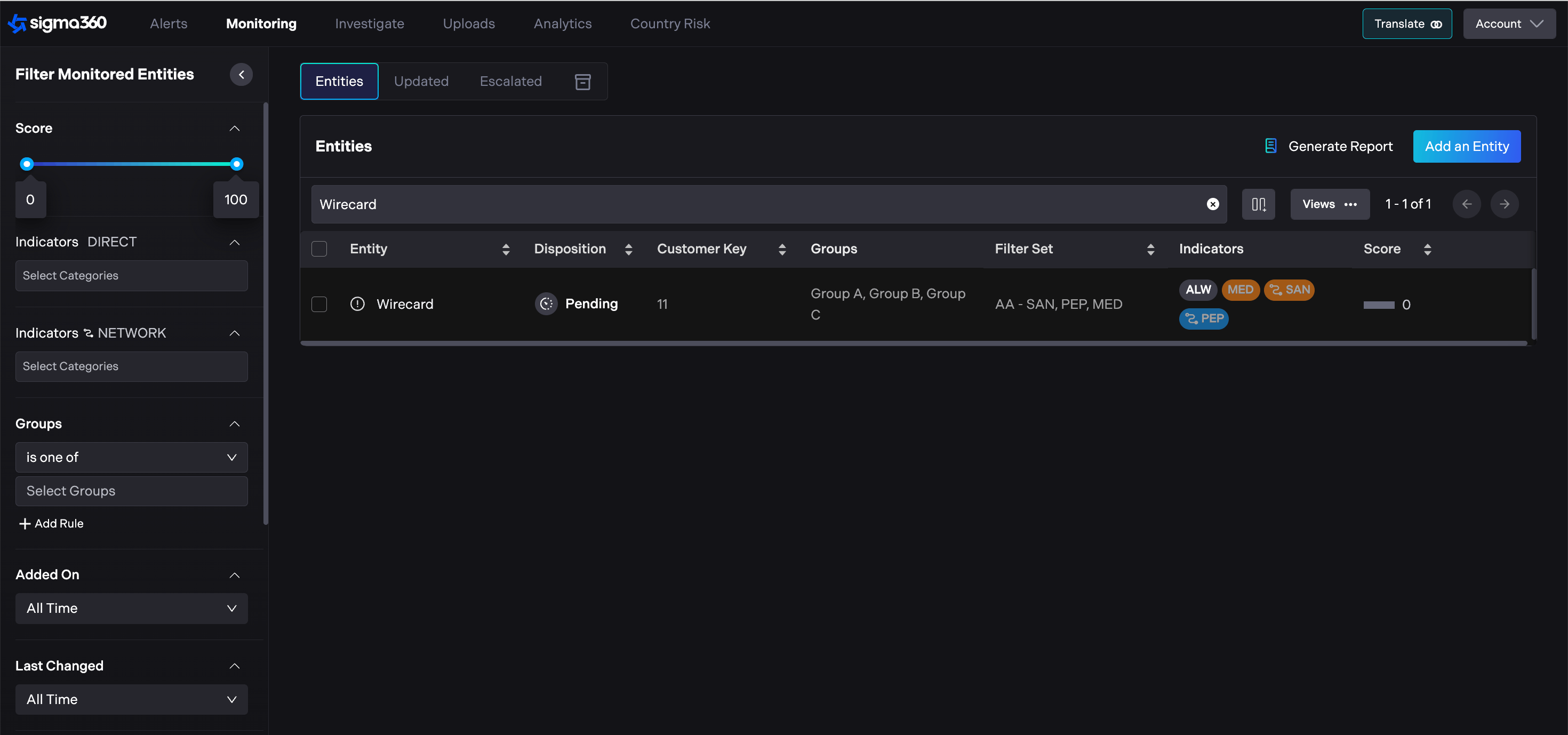Screen dimensions: 1568x735
Task: Click the Score slider right handle
Action: [237, 164]
